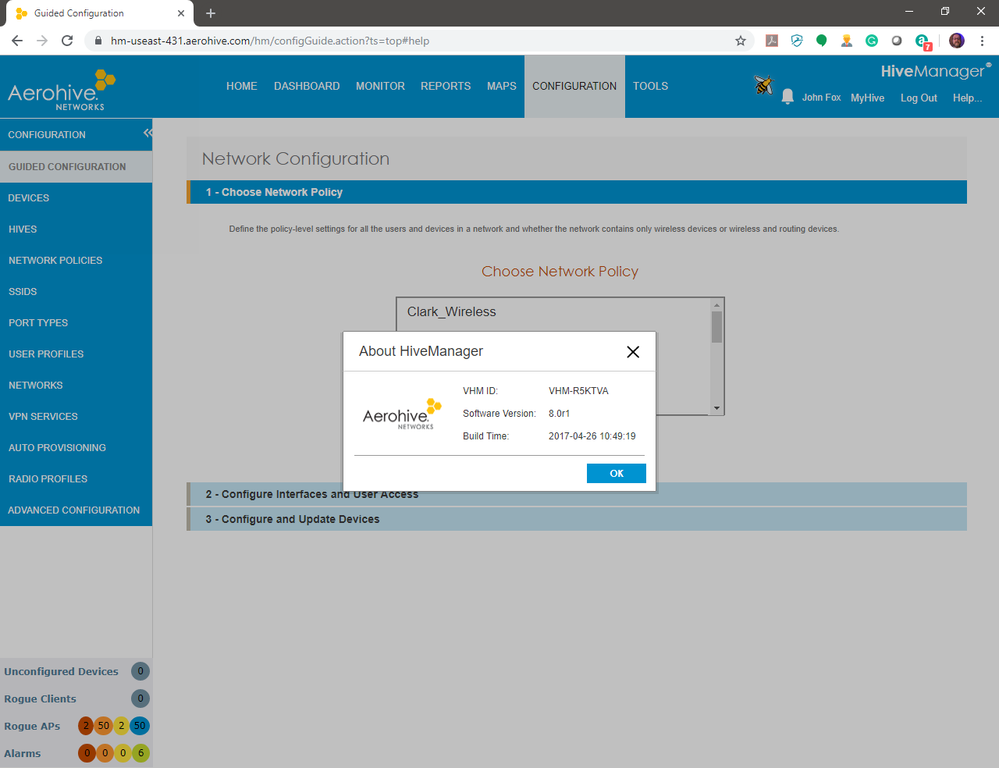
Task: Go forward in browser history
Action: click(x=42, y=41)
